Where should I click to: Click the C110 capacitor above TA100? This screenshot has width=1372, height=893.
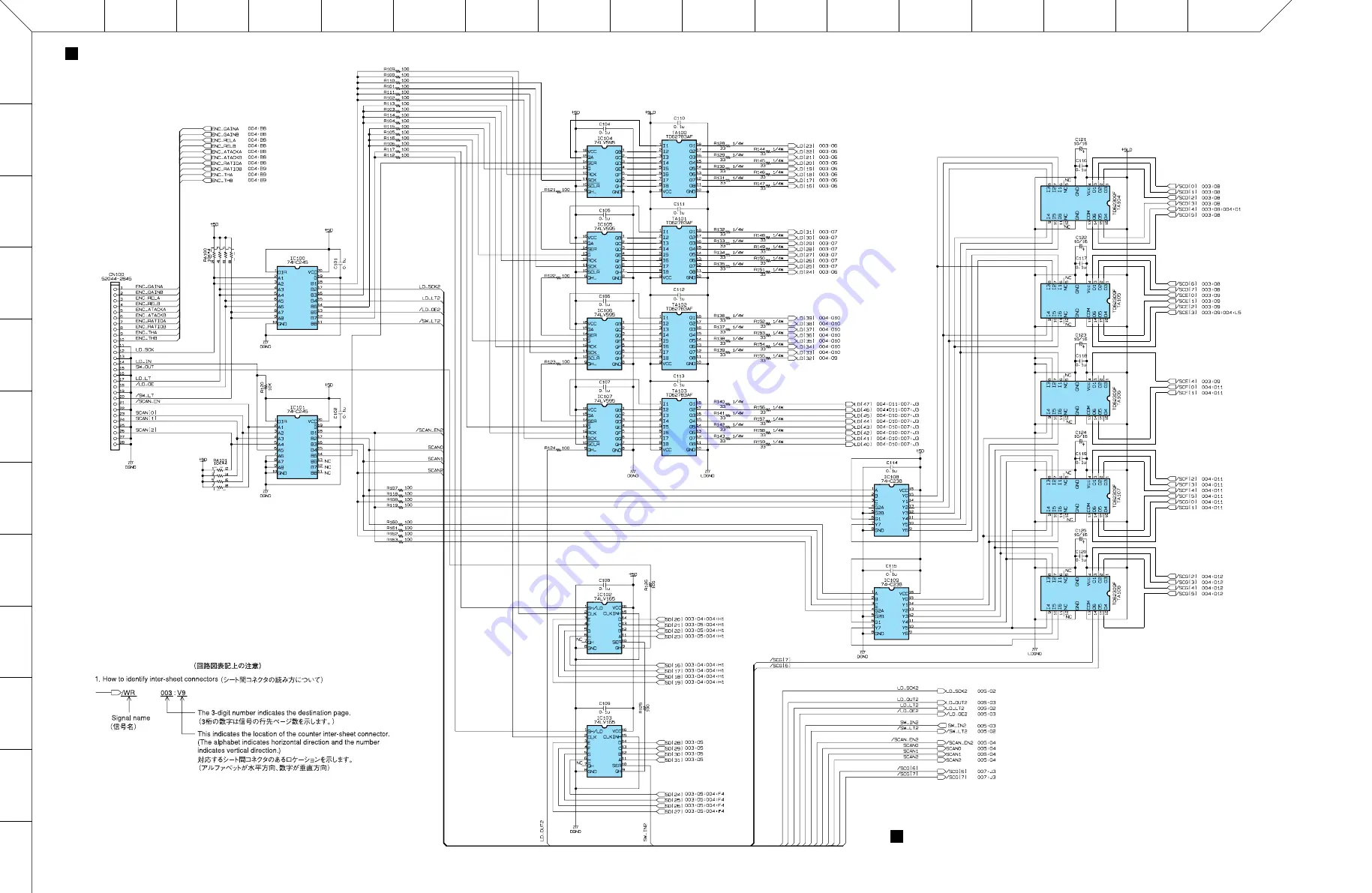pos(679,122)
